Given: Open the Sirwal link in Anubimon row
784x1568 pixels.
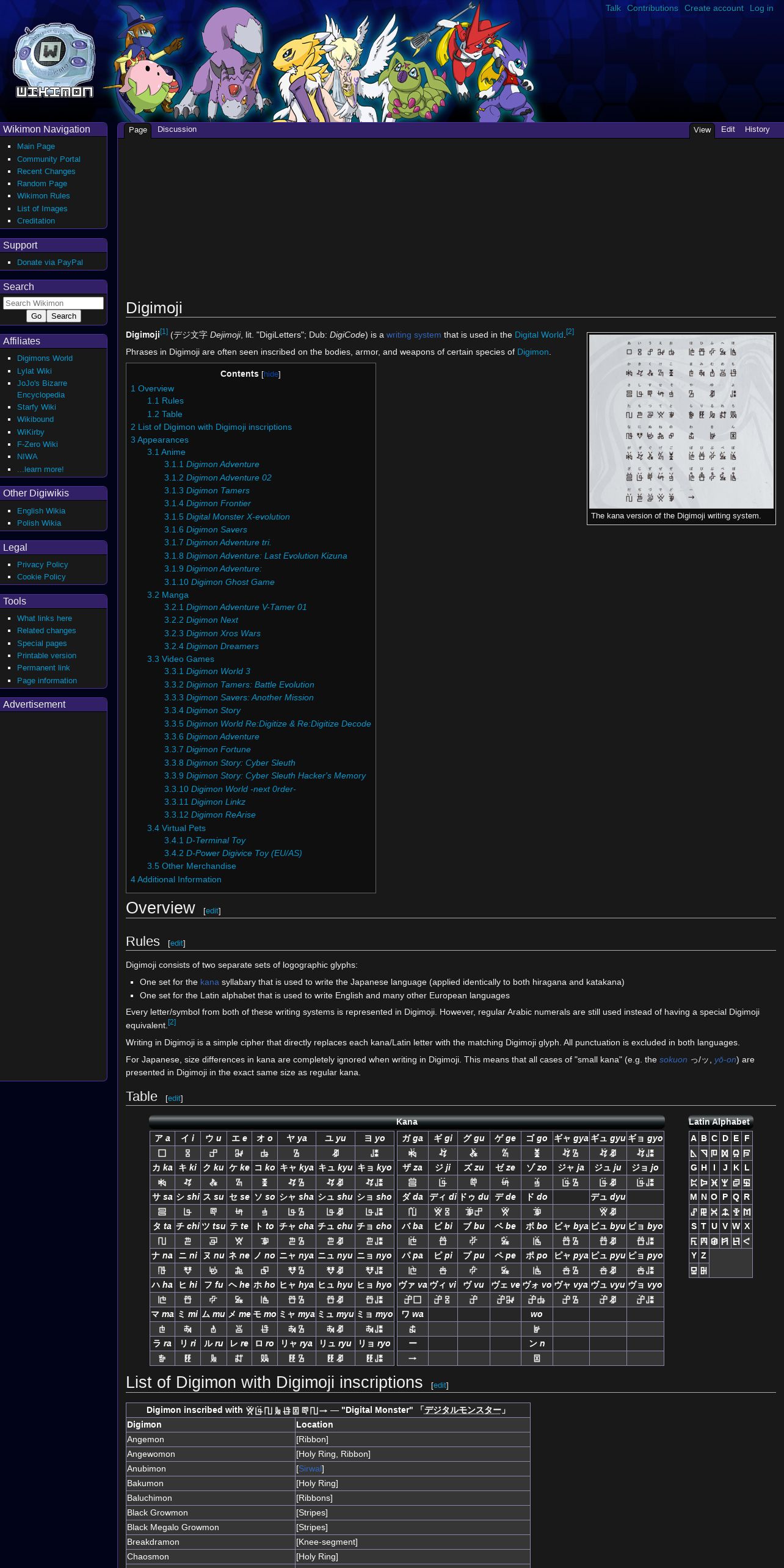Looking at the screenshot, I should pyautogui.click(x=310, y=1469).
